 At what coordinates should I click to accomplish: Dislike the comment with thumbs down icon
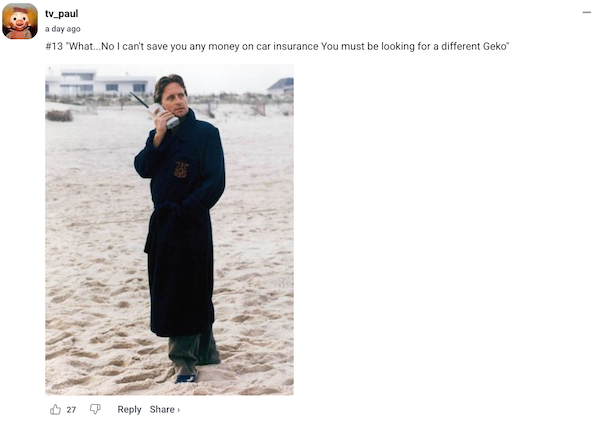pos(95,409)
